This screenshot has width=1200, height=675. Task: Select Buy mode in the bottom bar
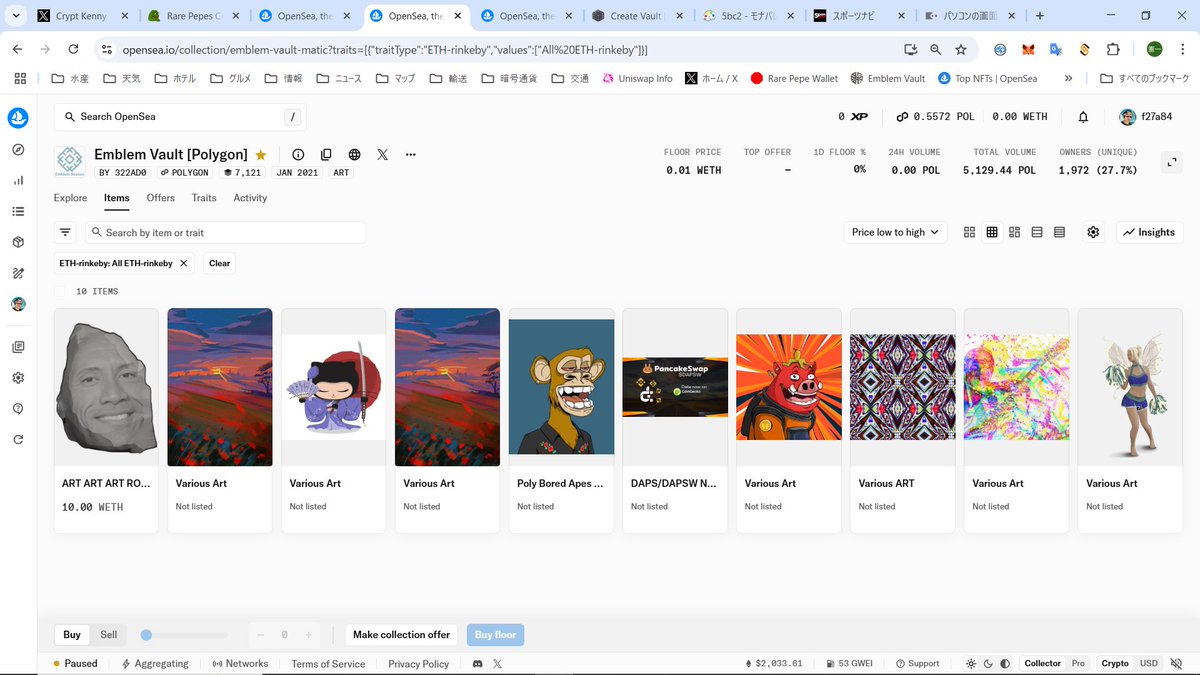[72, 635]
